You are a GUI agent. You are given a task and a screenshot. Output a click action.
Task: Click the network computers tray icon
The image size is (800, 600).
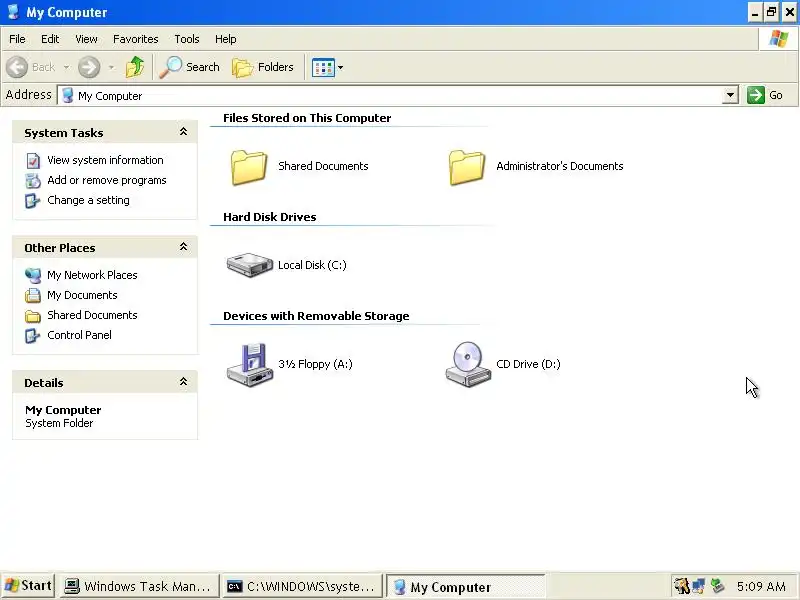click(698, 586)
